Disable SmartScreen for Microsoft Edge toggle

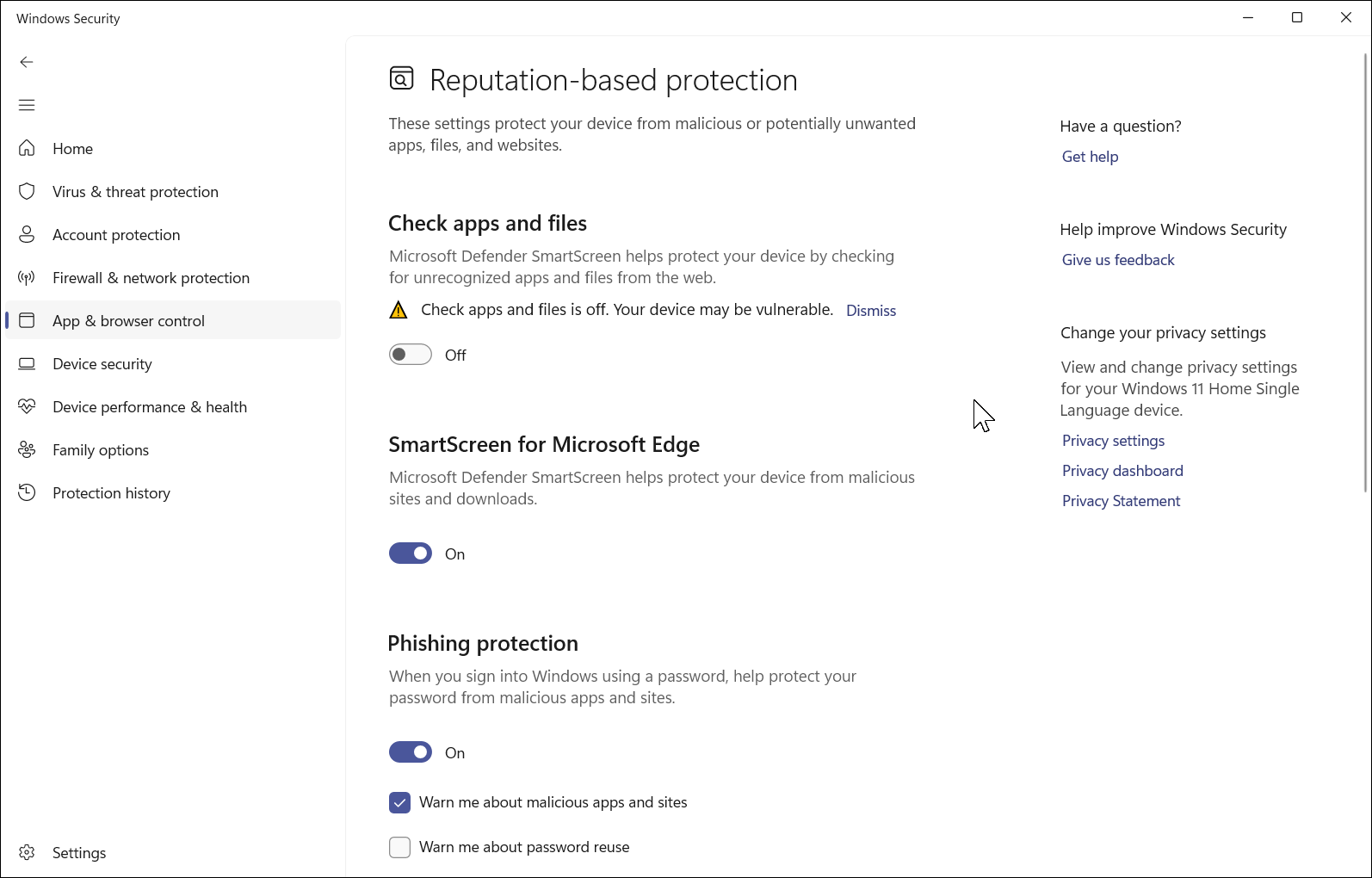pyautogui.click(x=411, y=553)
